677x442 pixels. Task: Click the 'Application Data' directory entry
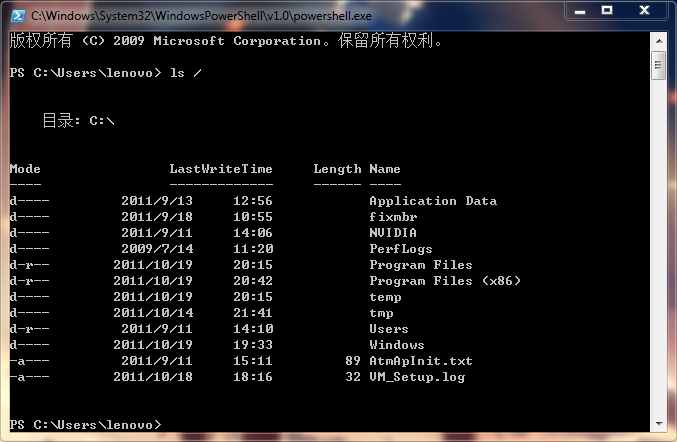click(432, 201)
